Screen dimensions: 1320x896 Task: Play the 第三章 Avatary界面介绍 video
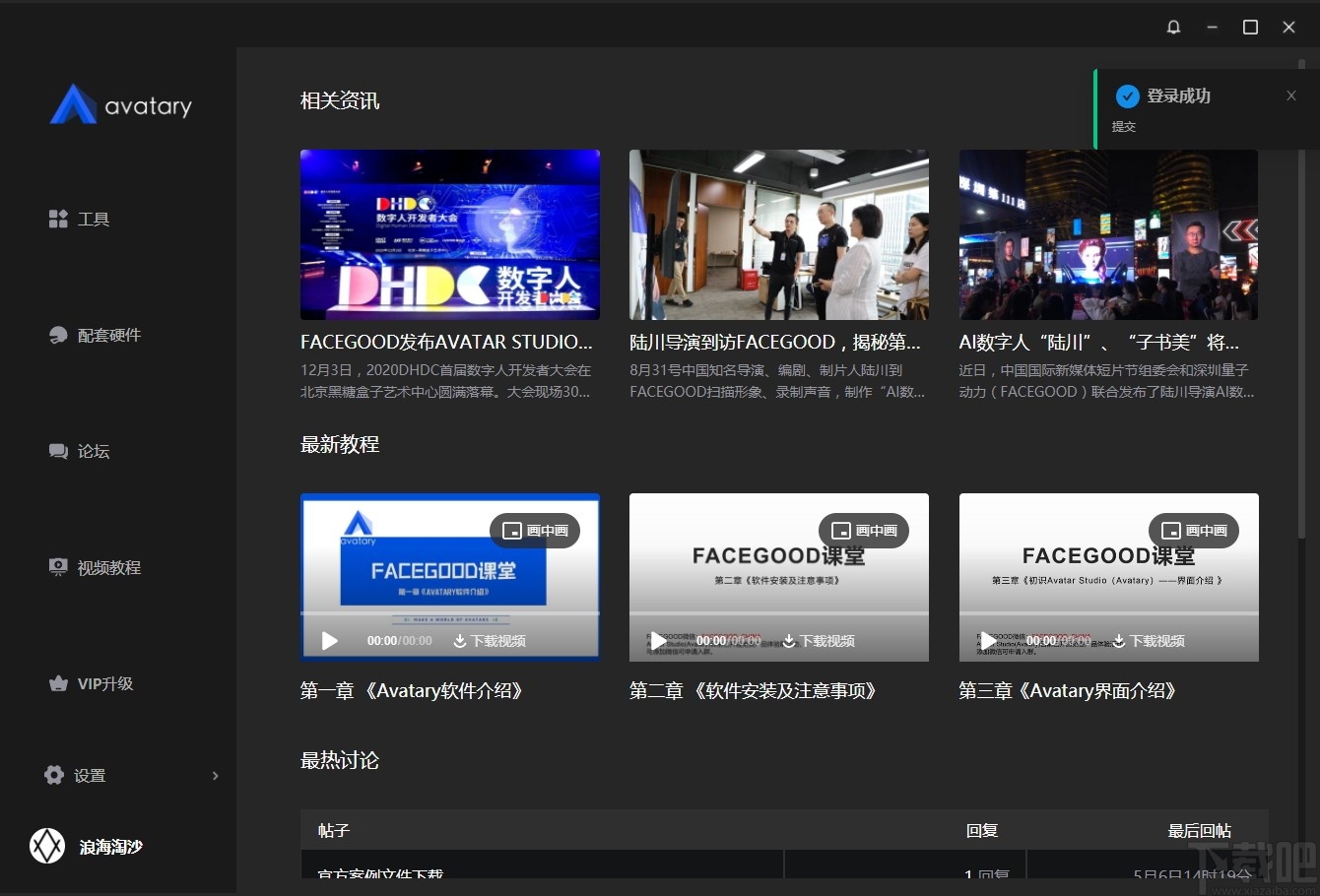pyautogui.click(x=987, y=641)
